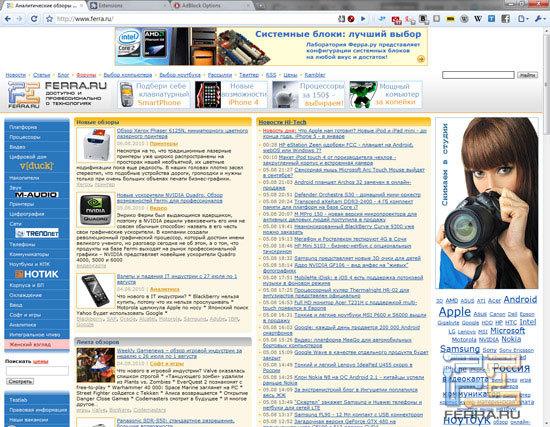This screenshot has width=550, height=427.
Task: Open the red Форумы link
Action: (86, 75)
